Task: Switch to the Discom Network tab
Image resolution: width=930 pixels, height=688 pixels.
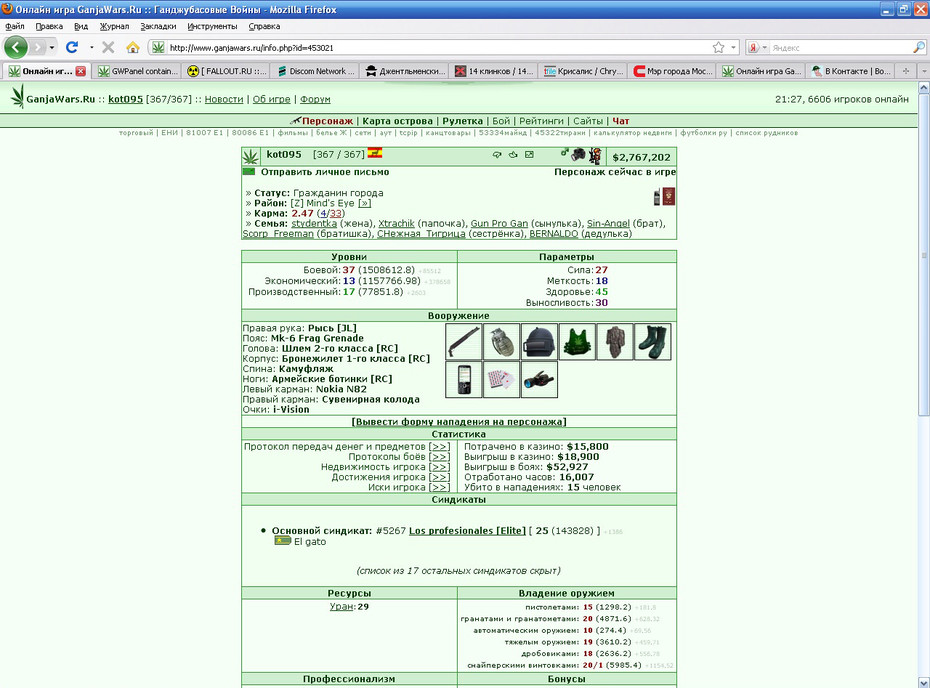Action: pos(316,71)
